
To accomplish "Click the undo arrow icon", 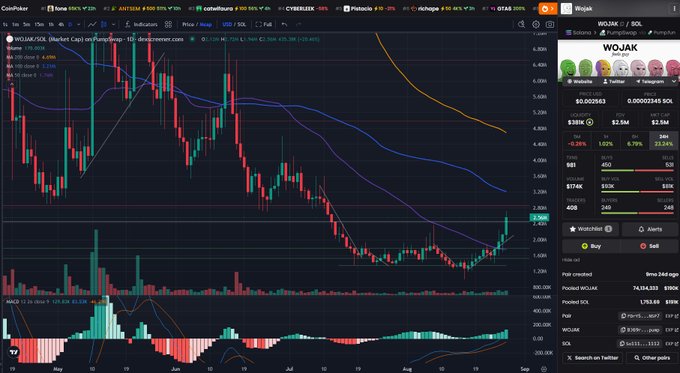I will 284,25.
